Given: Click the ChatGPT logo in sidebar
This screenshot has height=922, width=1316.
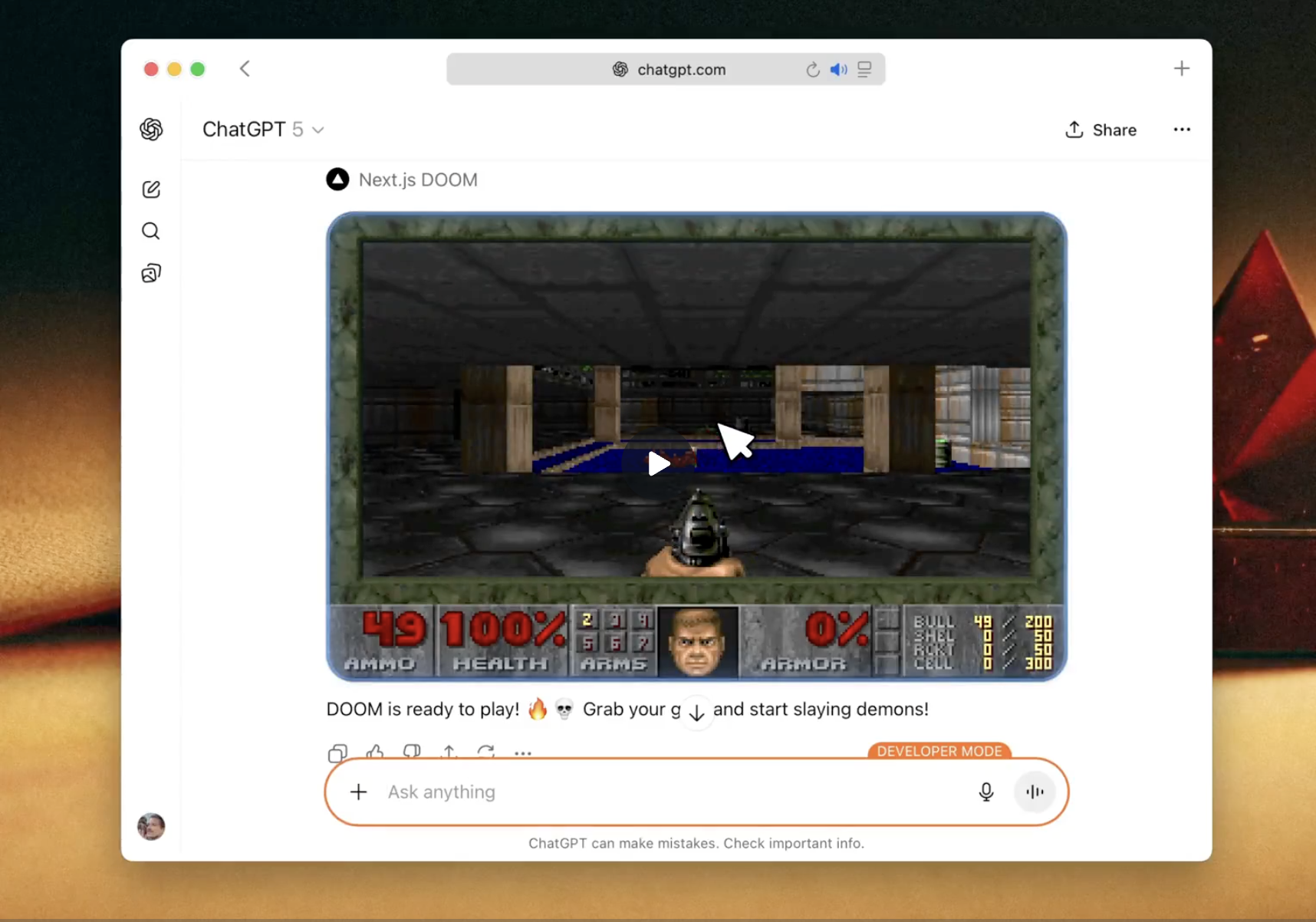Looking at the screenshot, I should pos(151,130).
